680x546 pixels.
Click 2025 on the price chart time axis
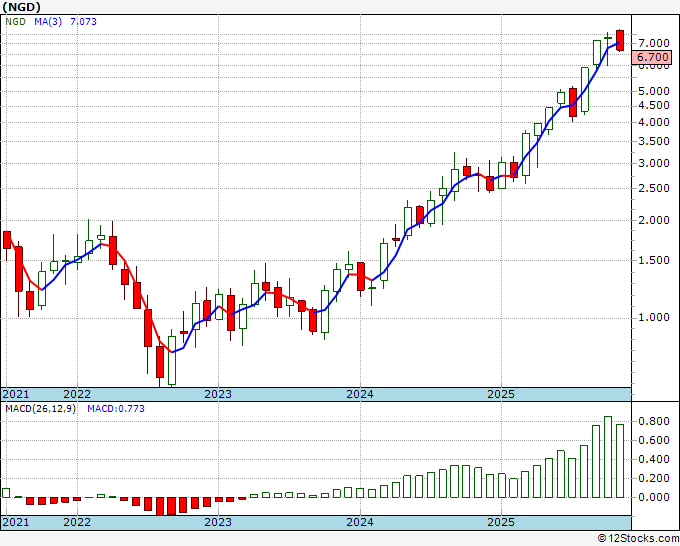[x=501, y=394]
